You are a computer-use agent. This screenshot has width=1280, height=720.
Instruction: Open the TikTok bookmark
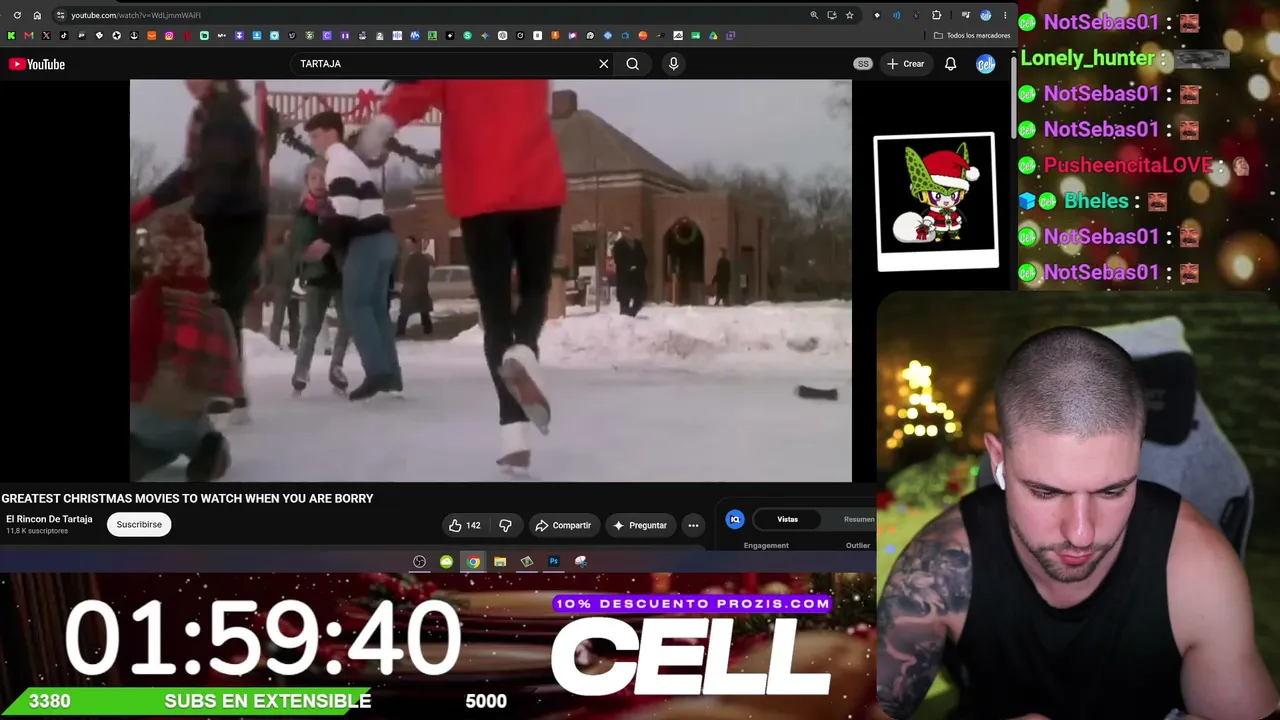pyautogui.click(x=63, y=36)
